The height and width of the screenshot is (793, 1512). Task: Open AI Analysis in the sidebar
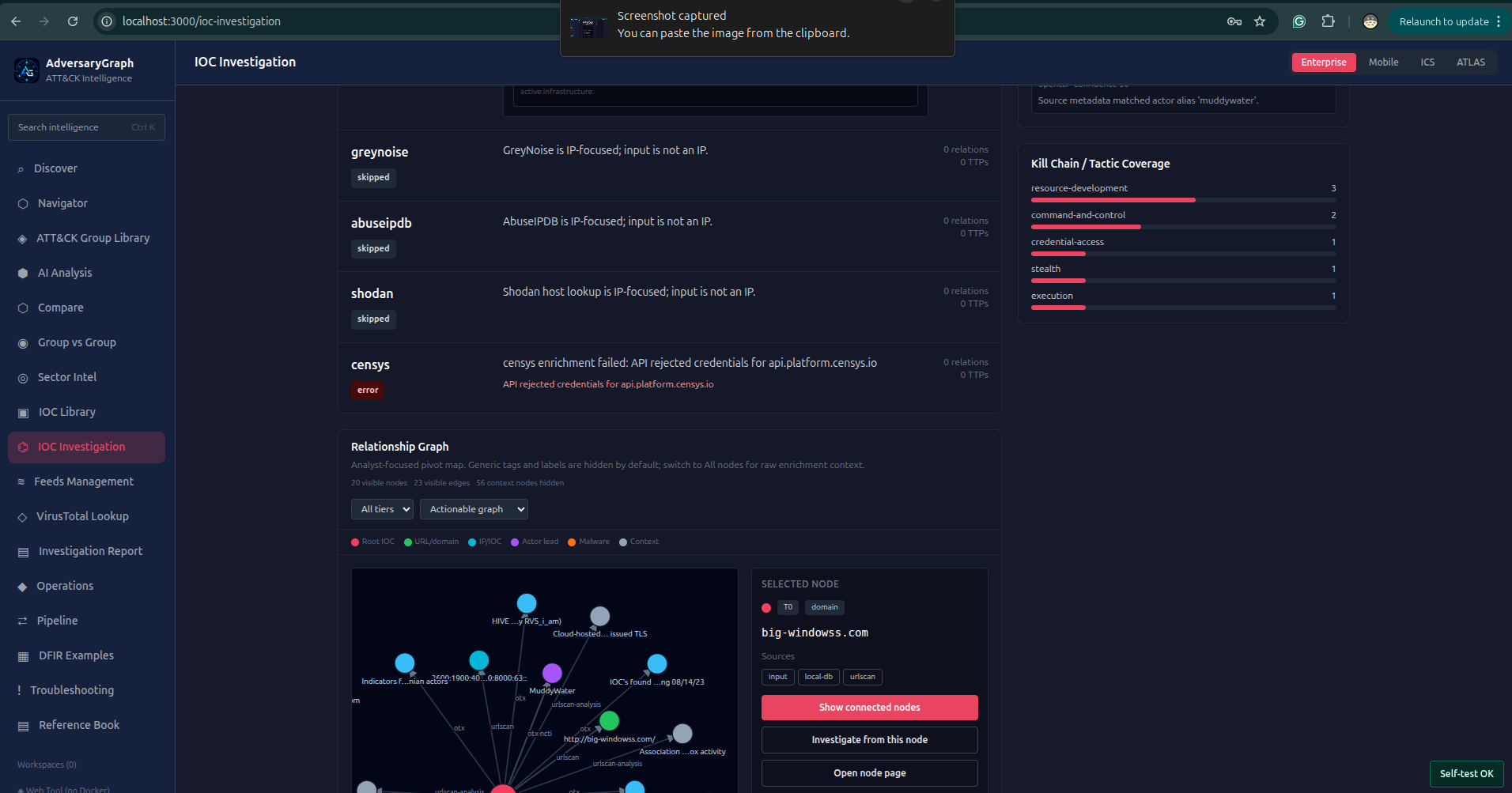(86, 273)
